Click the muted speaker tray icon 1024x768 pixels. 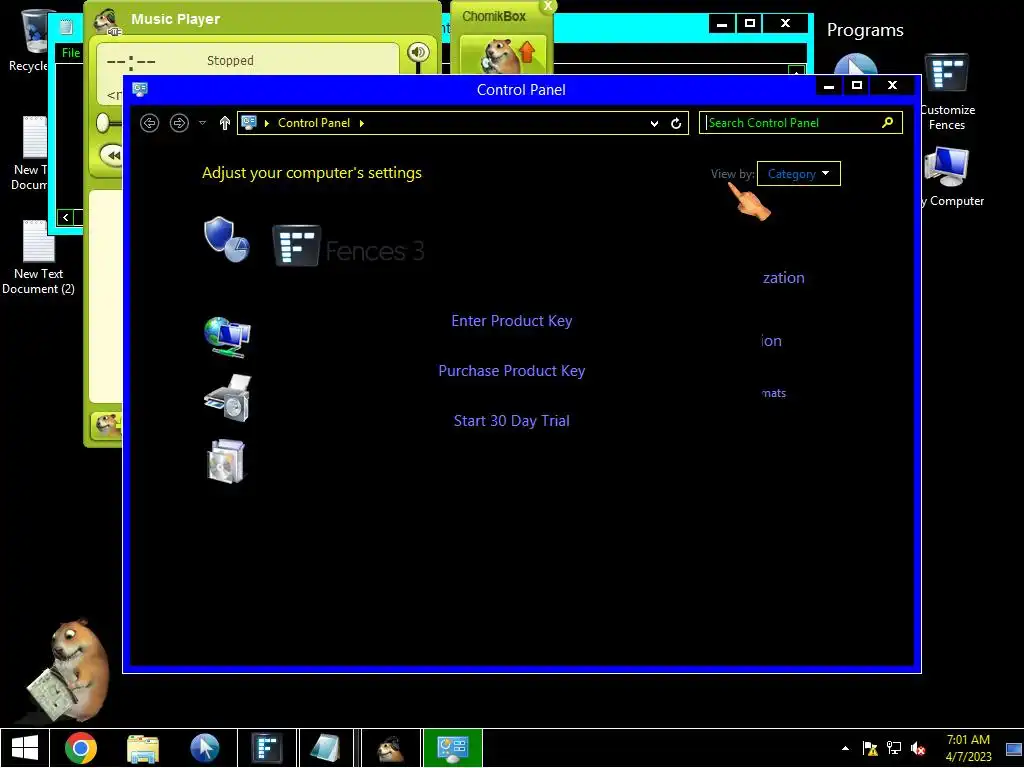point(918,748)
